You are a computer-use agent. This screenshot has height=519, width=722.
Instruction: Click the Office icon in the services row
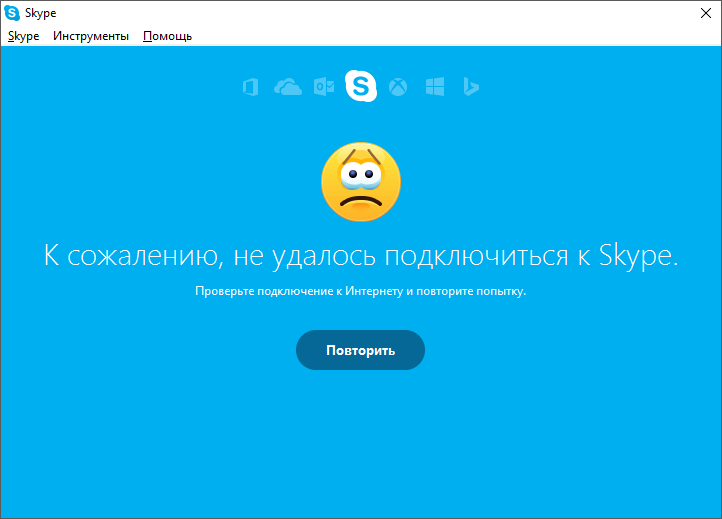pyautogui.click(x=250, y=87)
